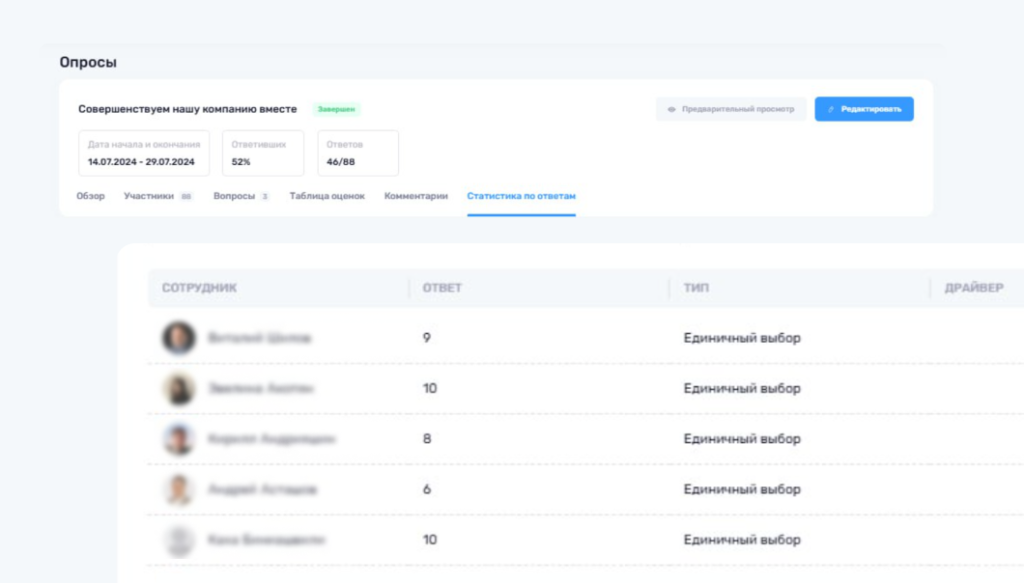Viewport: 1024px width, 583px height.
Task: Open the Таблица оценок tab
Action: (327, 196)
